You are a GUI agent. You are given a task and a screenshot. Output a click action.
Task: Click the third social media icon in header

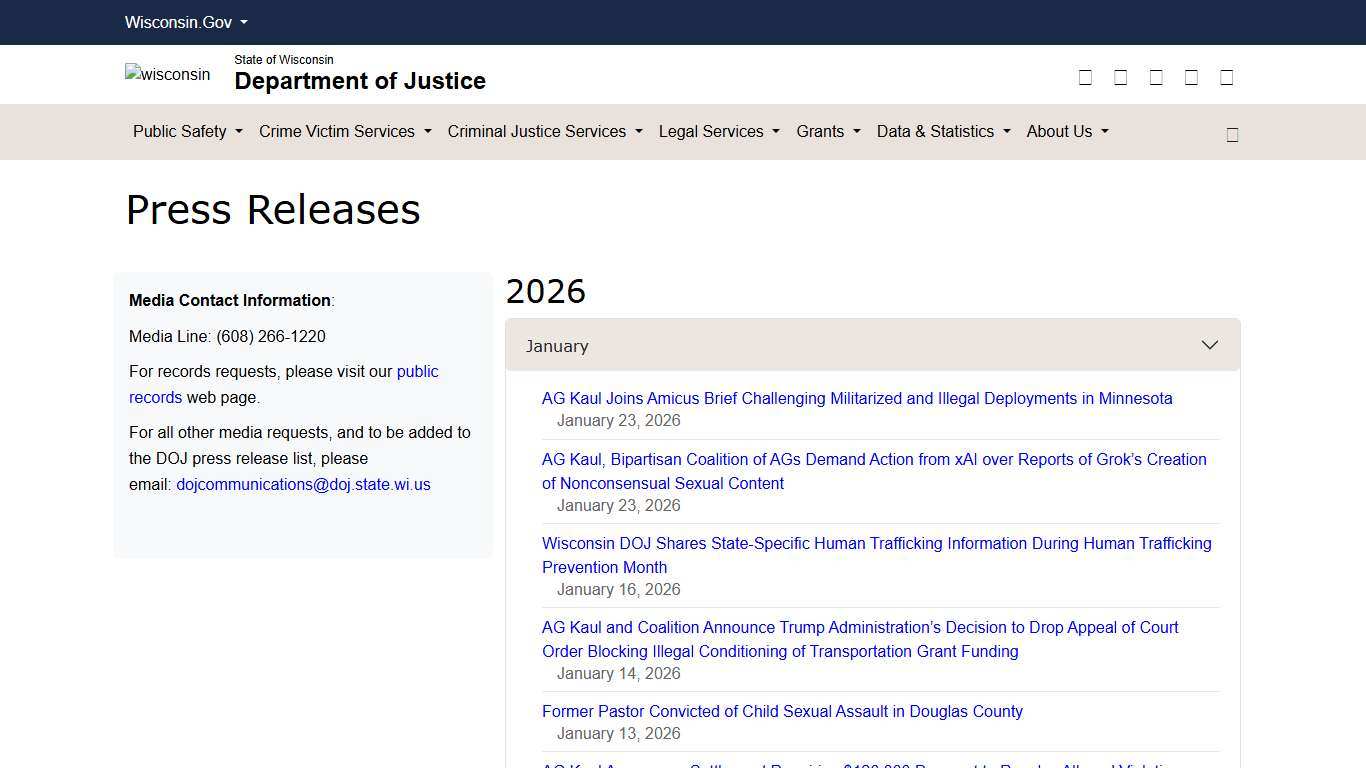(x=1156, y=76)
